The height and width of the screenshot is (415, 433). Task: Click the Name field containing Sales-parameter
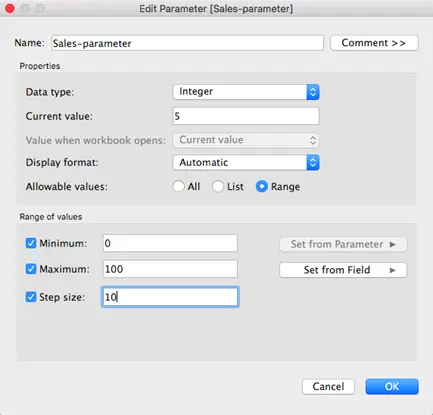[187, 43]
